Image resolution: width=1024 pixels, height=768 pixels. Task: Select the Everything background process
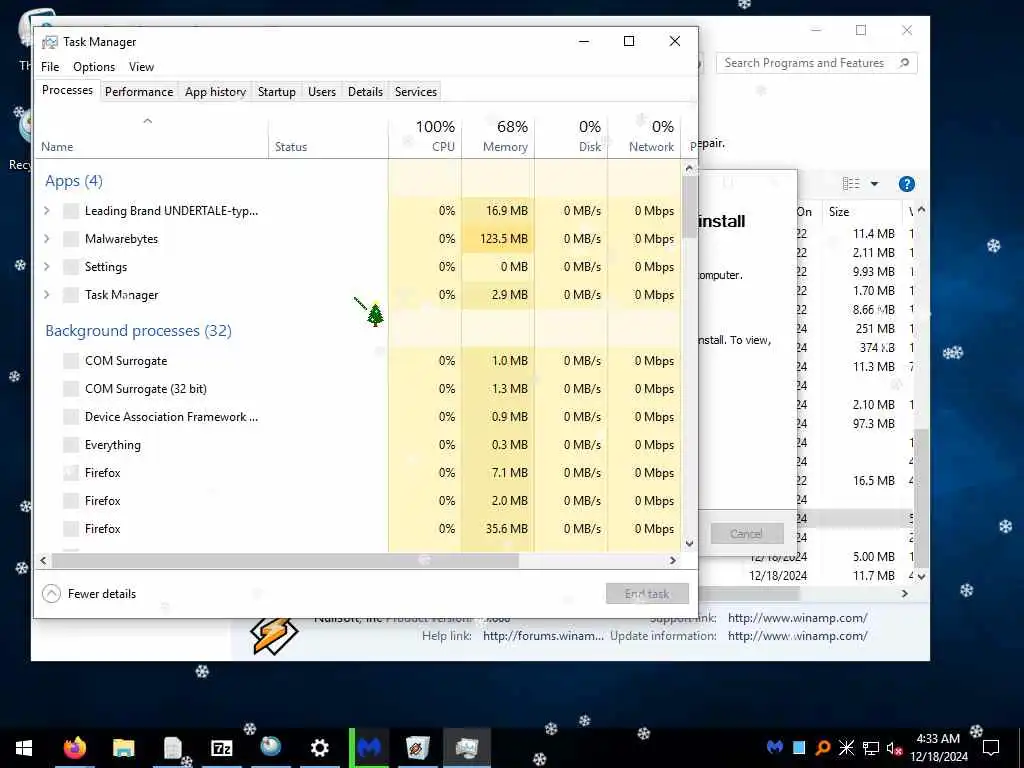click(358, 445)
